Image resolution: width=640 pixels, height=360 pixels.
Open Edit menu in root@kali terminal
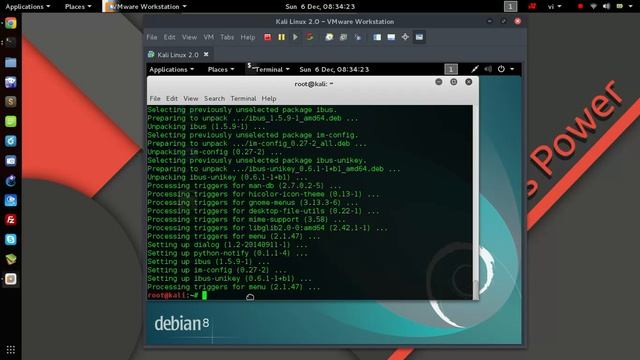(x=172, y=98)
